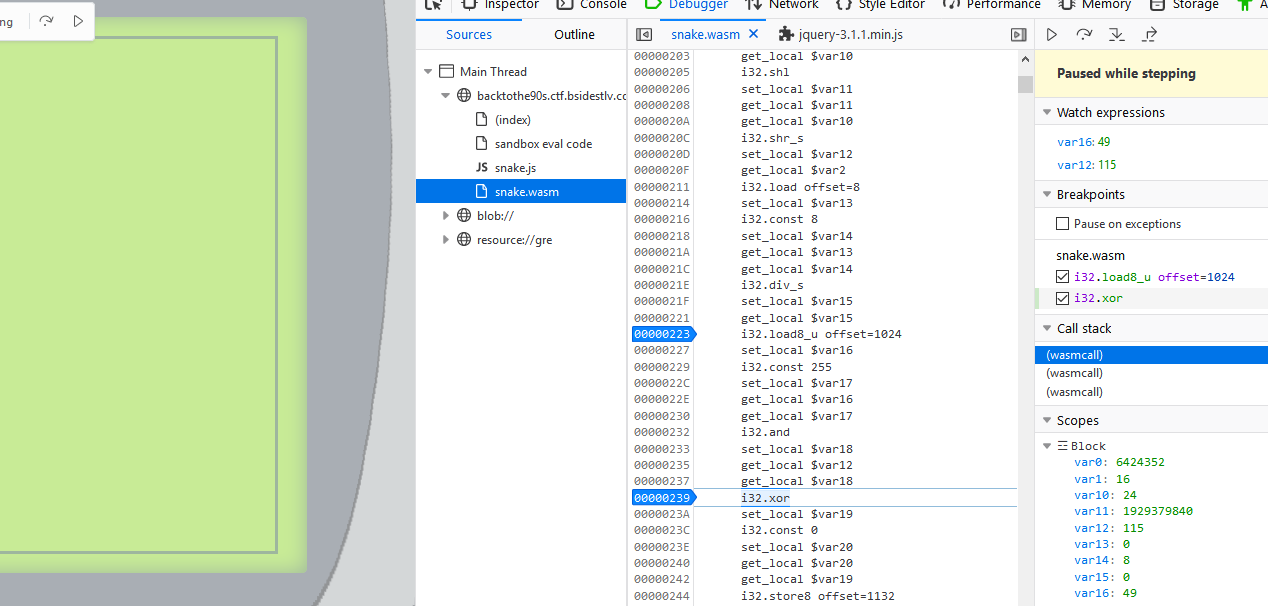Image resolution: width=1268 pixels, height=606 pixels.
Task: Select the element picker tool
Action: [433, 5]
